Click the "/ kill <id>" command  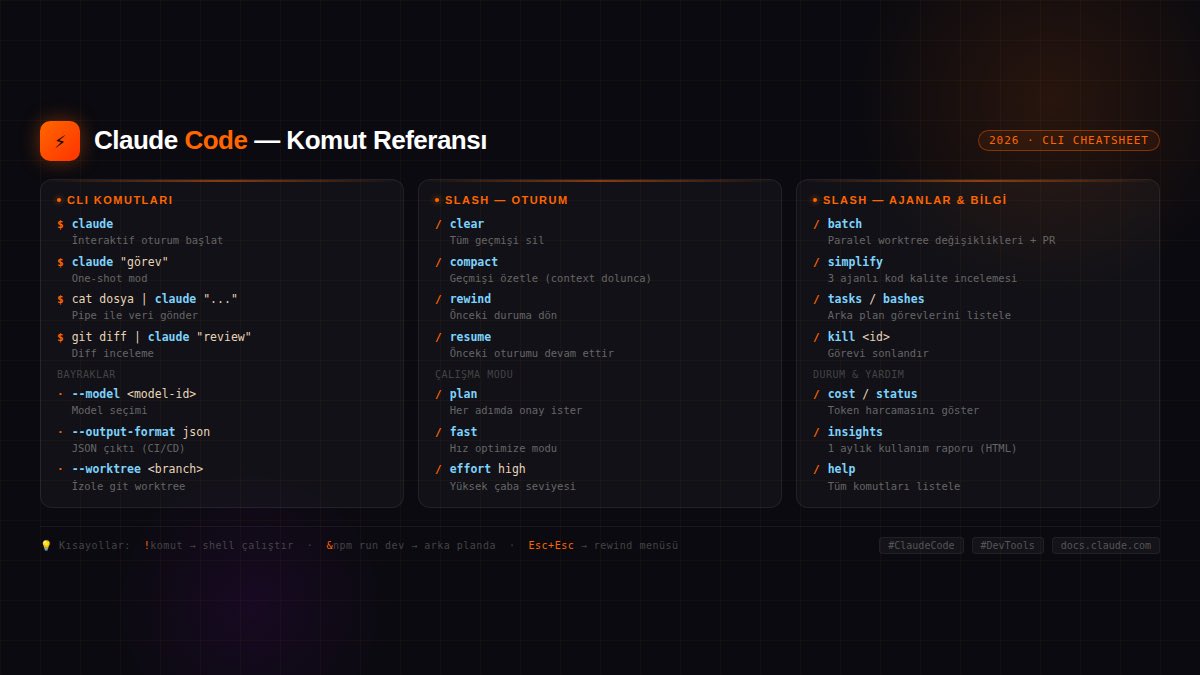851,337
